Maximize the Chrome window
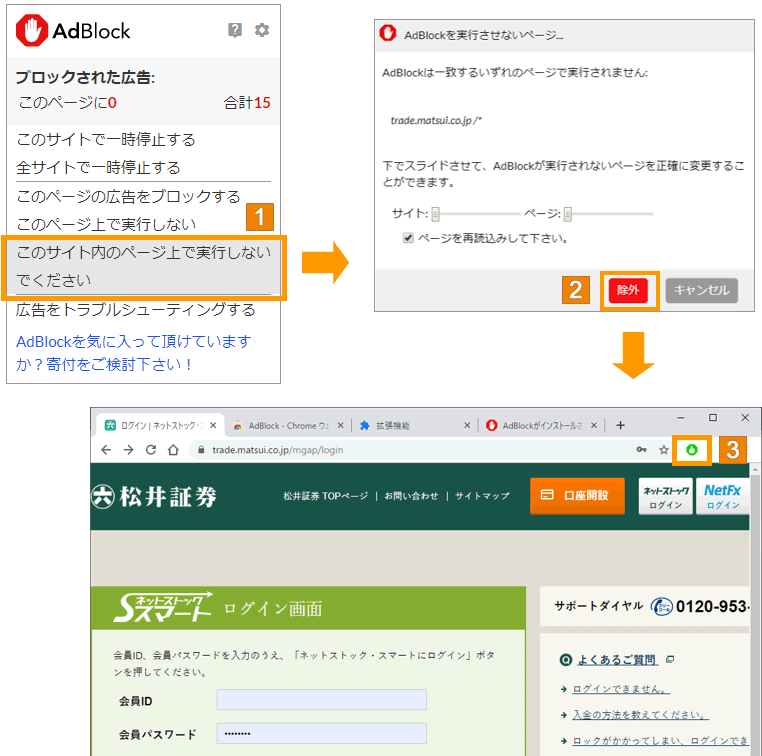This screenshot has width=762, height=756. pyautogui.click(x=713, y=418)
